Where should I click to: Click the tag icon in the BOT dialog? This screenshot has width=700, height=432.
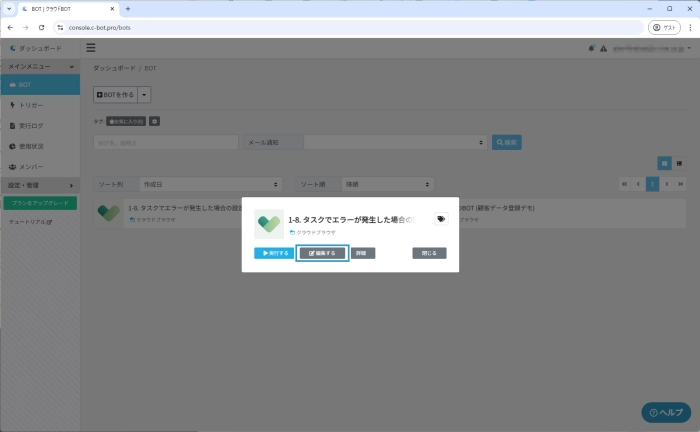[441, 219]
